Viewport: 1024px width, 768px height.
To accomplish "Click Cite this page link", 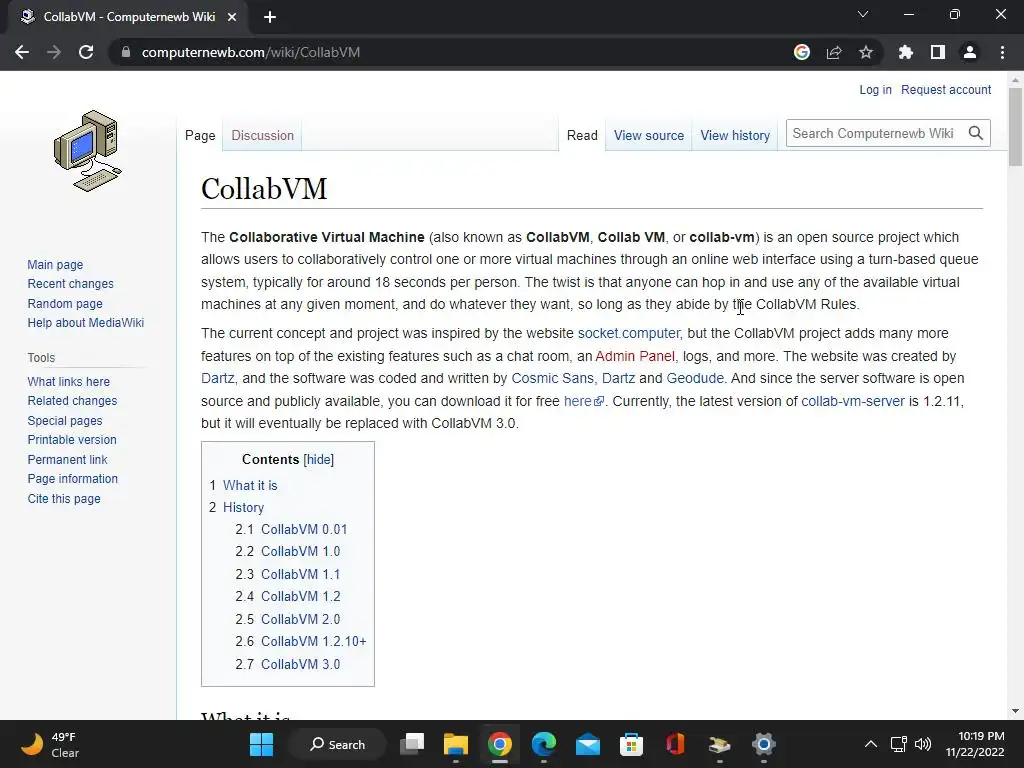I will click(64, 498).
